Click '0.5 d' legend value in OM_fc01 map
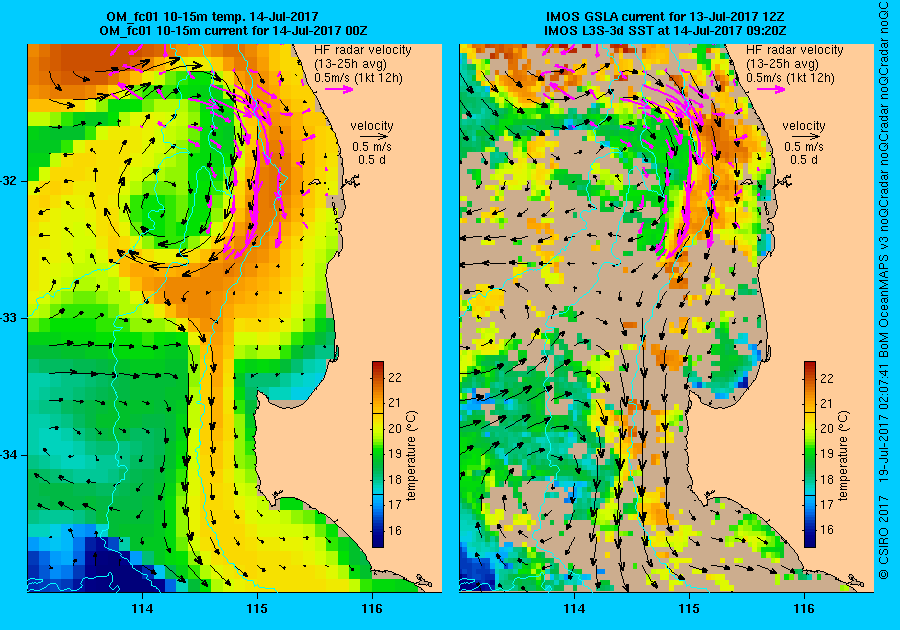Screen dimensions: 900x630 372,160
